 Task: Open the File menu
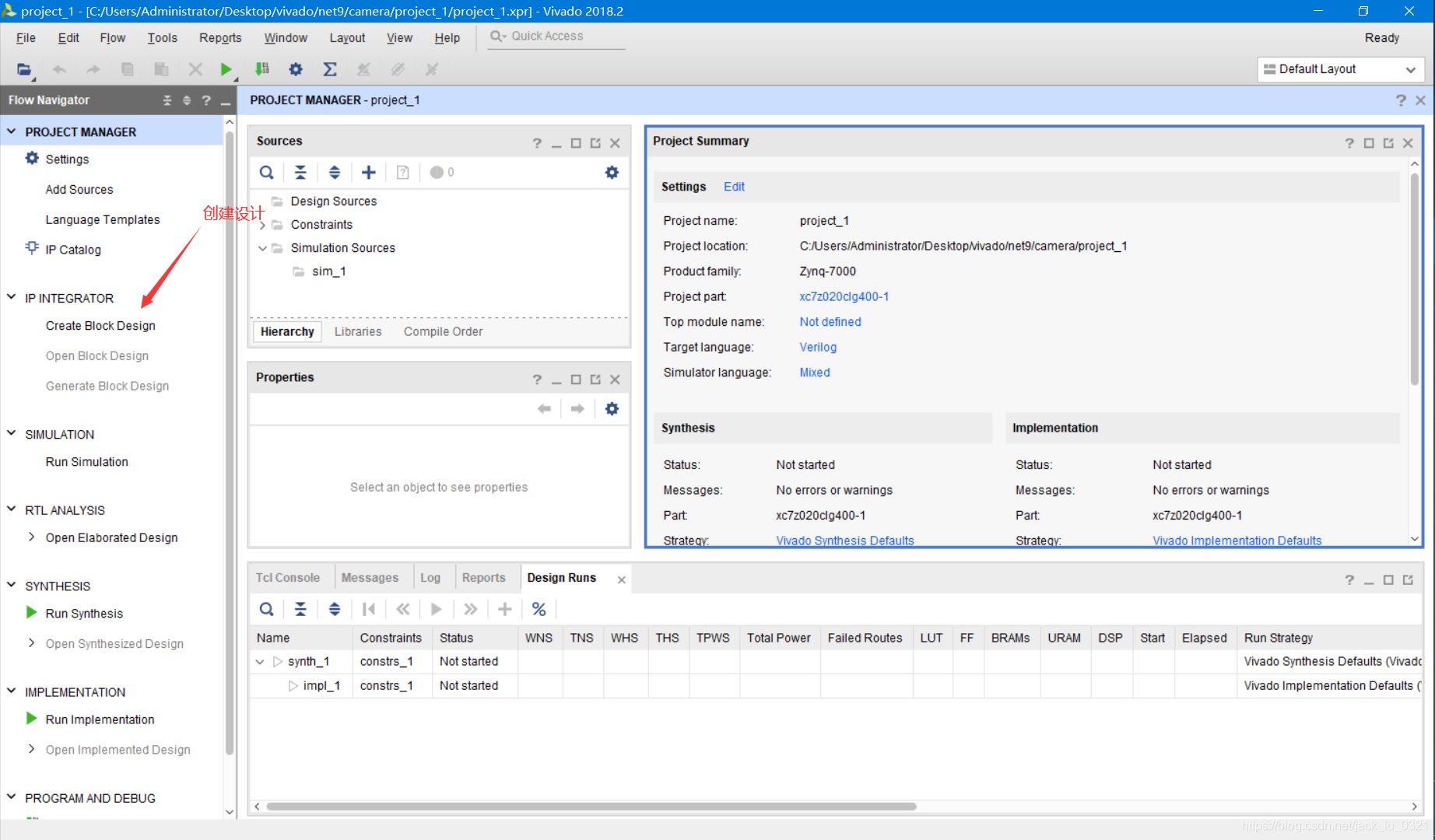pos(26,37)
